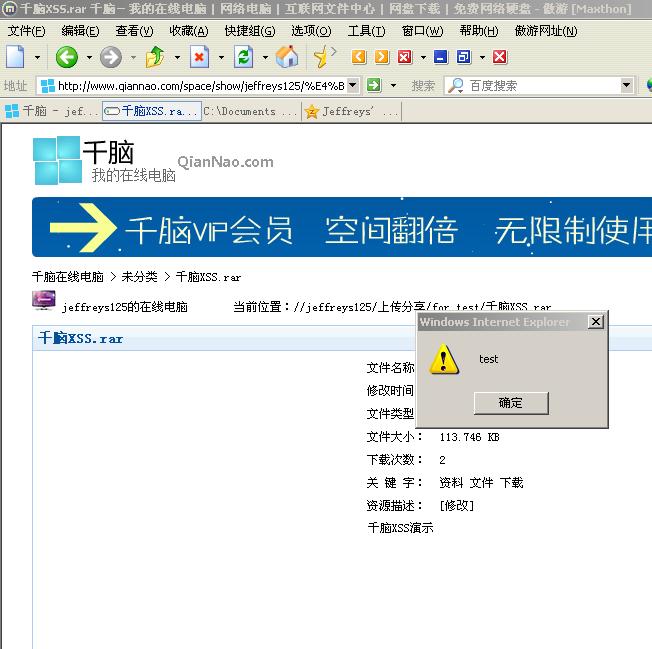The image size is (652, 649).
Task: Click inside the 百度搜索 search field
Action: (540, 86)
